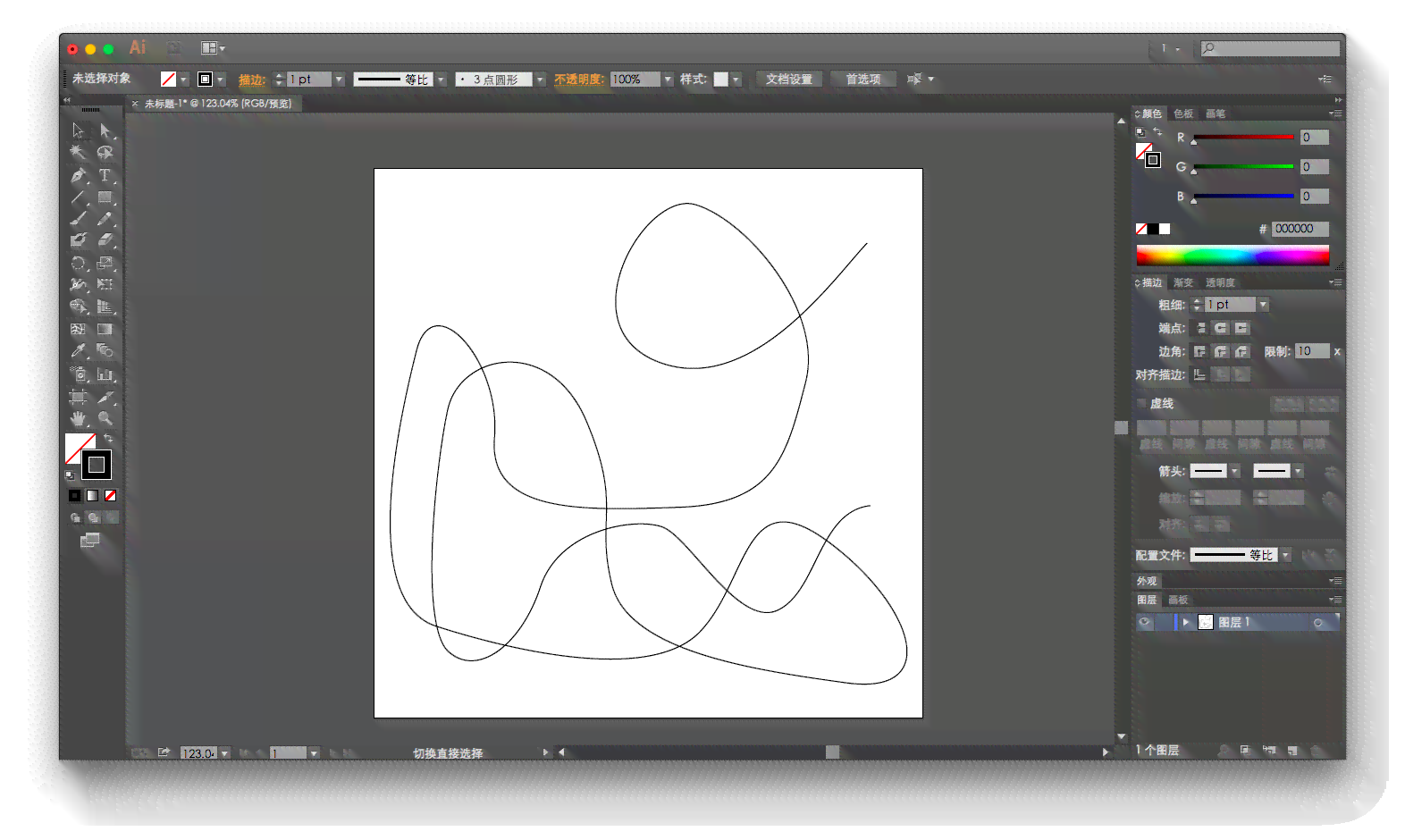Viewport: 1405px width, 840px height.
Task: Choose the Gradient tool
Action: (105, 329)
